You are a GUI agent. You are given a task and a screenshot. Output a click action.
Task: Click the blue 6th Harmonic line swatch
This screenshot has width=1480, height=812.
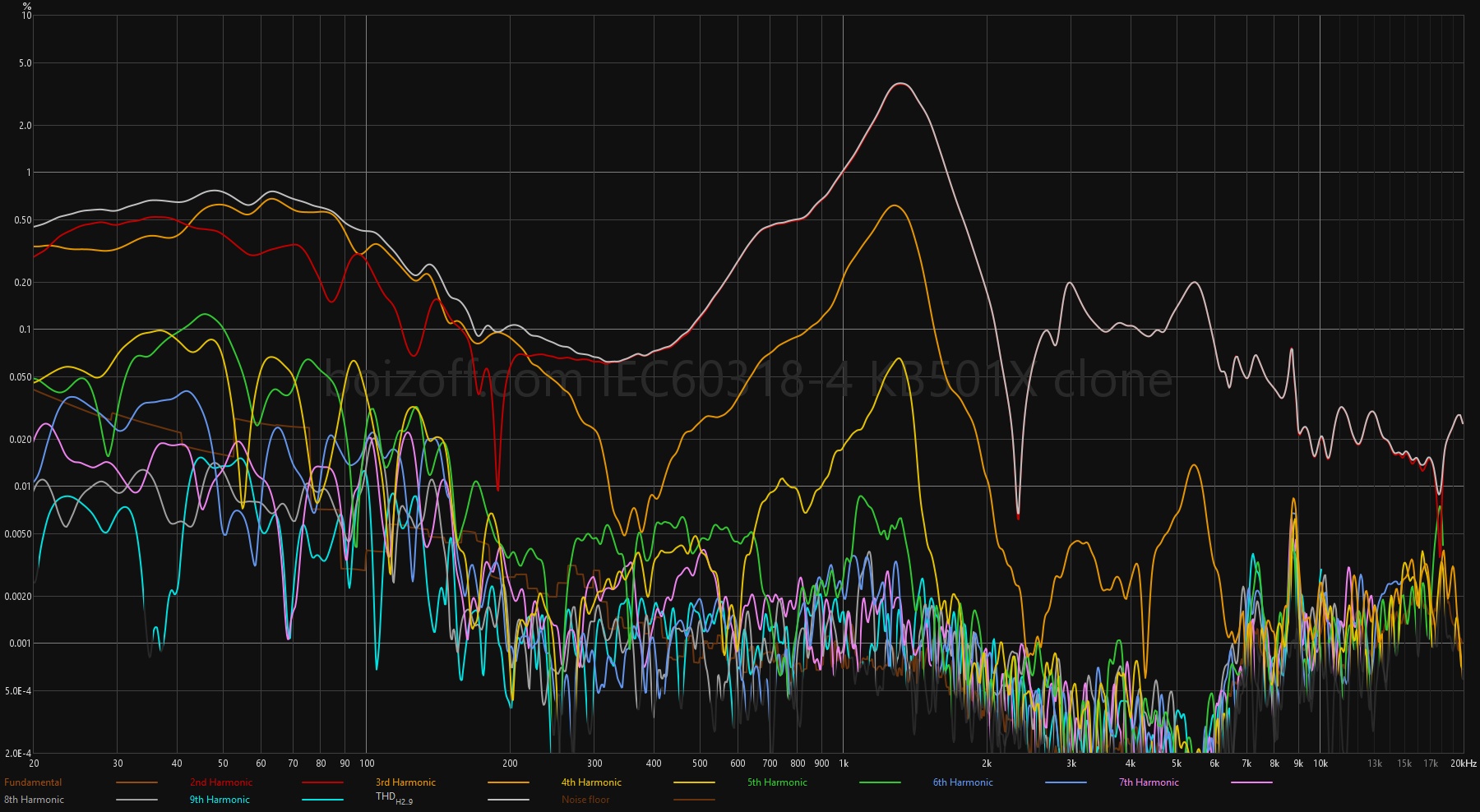1066,782
